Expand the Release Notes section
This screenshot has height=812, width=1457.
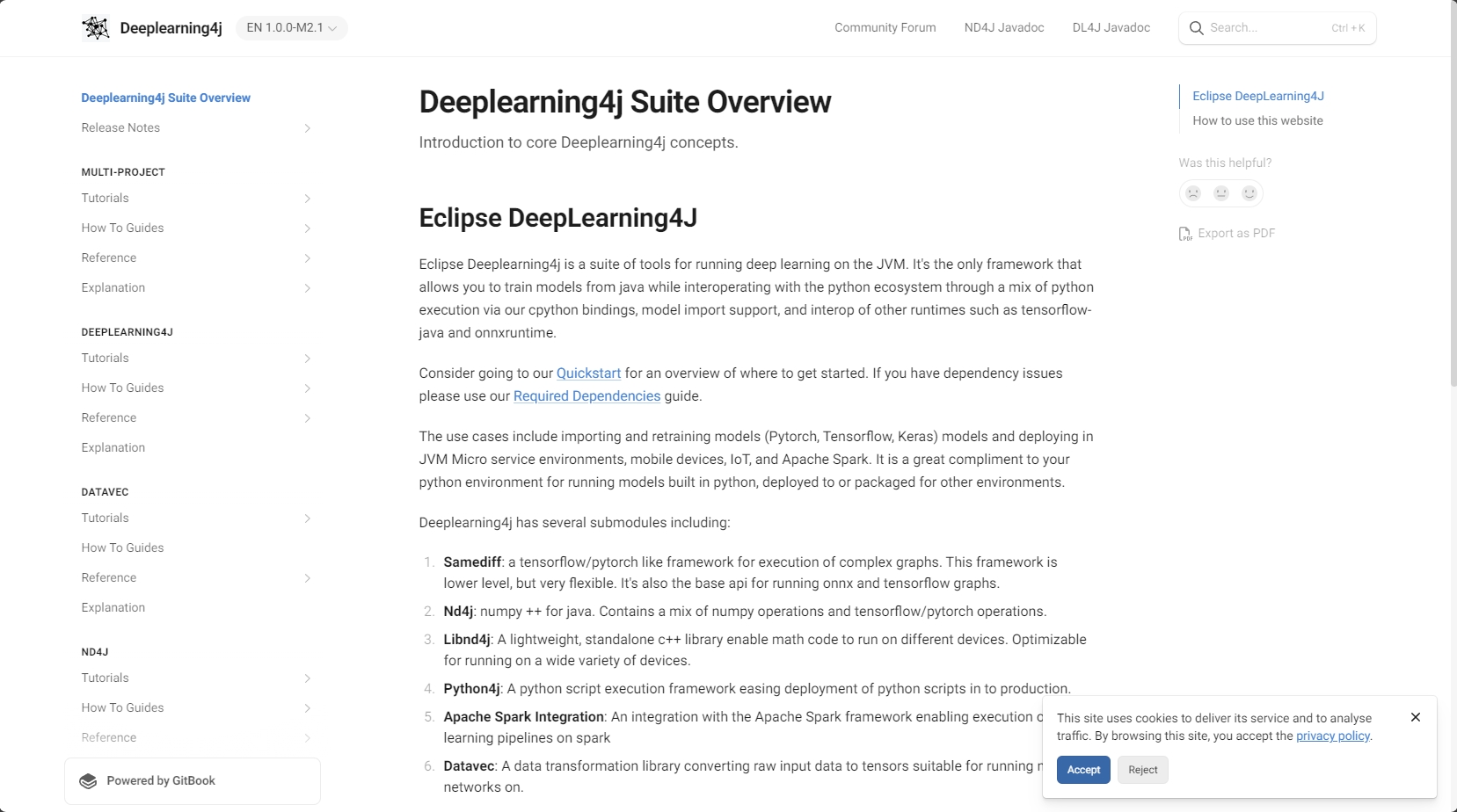pyautogui.click(x=307, y=128)
